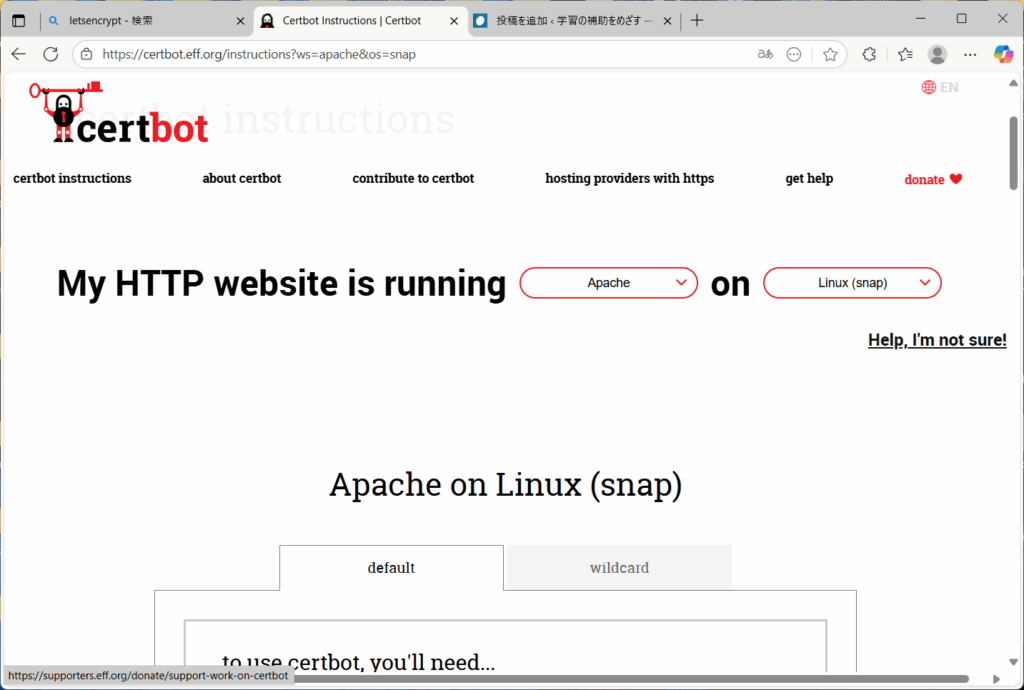Expand the Linux (snap) system dropdown

pyautogui.click(x=852, y=283)
